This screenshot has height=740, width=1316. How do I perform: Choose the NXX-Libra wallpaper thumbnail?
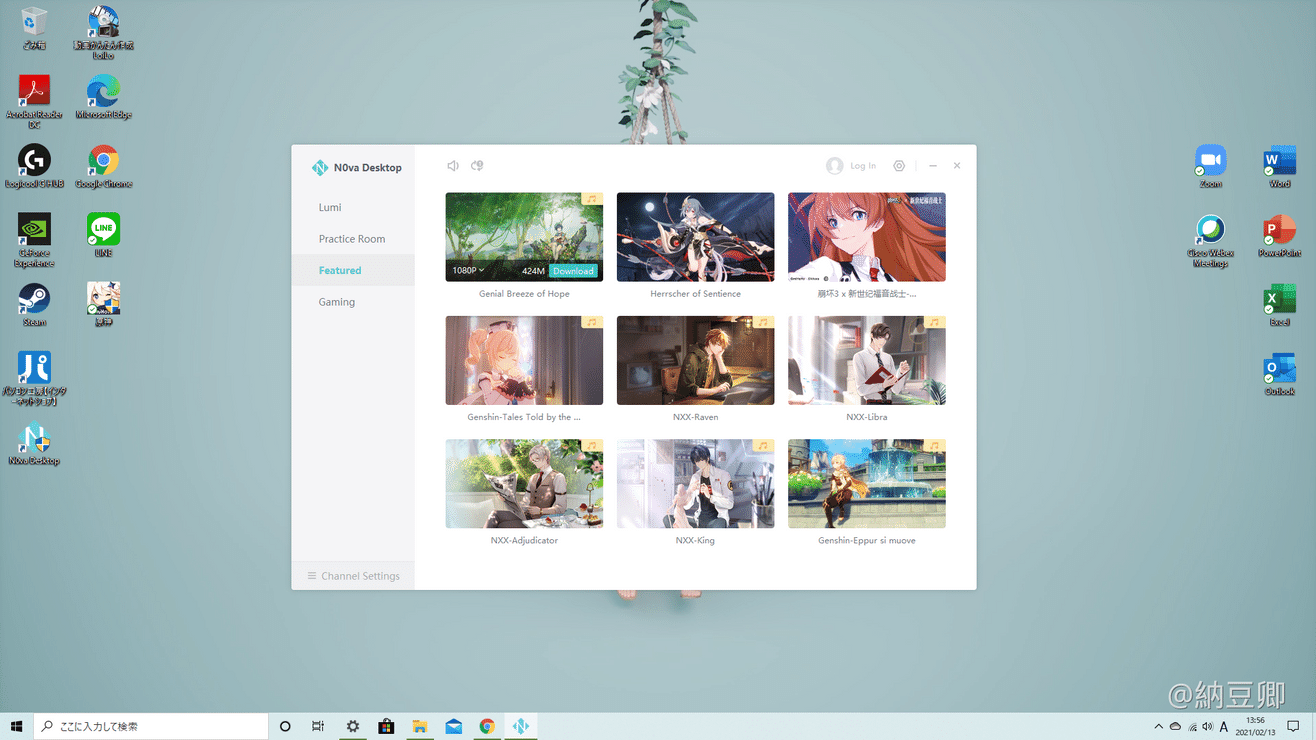pyautogui.click(x=866, y=361)
